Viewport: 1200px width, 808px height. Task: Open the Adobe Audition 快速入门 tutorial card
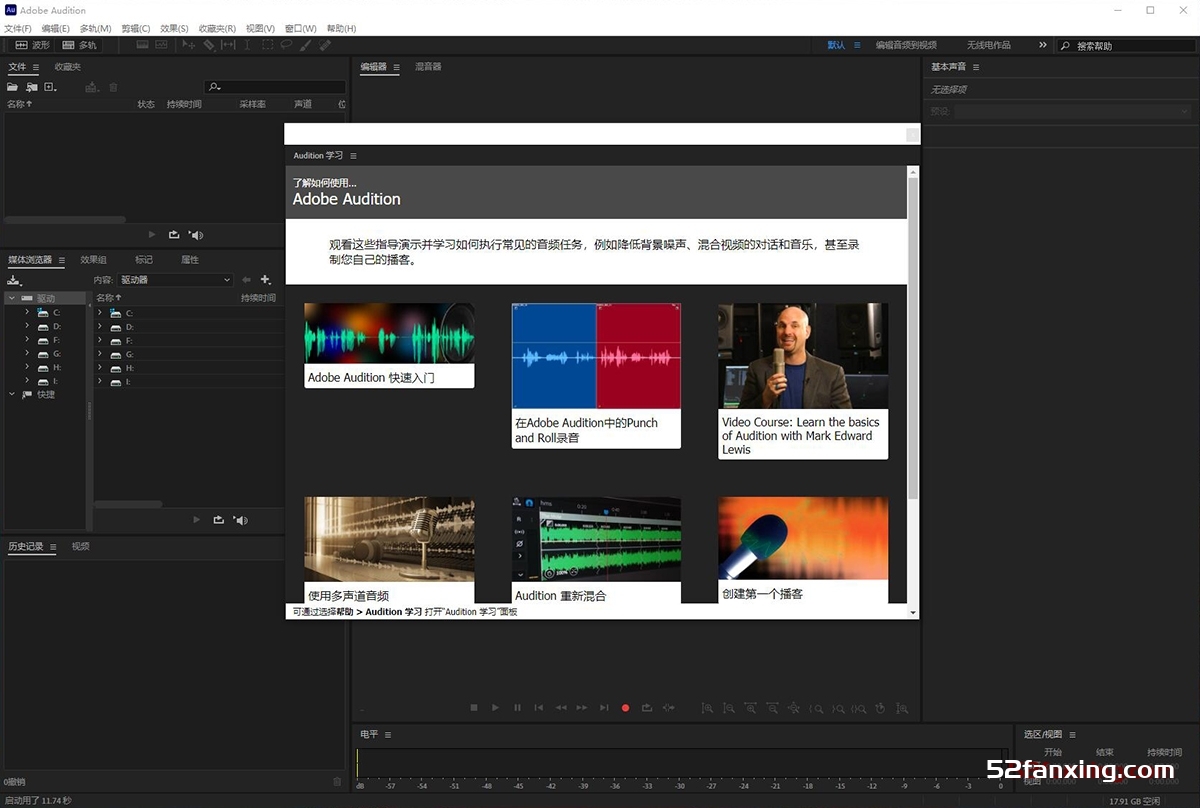[389, 345]
